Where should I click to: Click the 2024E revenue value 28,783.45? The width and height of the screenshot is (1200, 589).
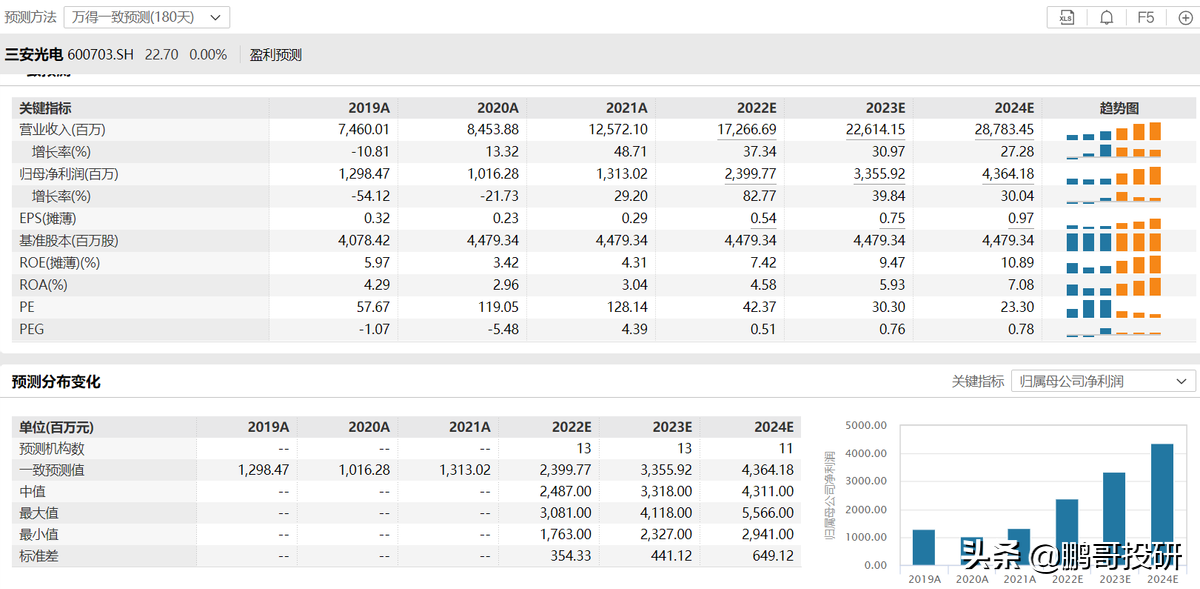(x=1004, y=130)
